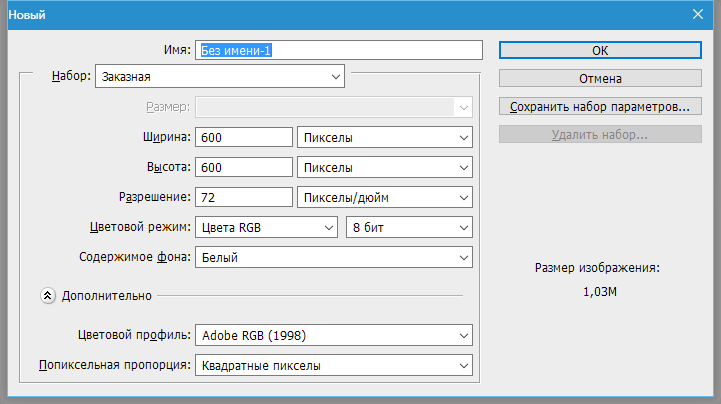
Task: Open the Высота units dropdown
Action: tap(385, 167)
